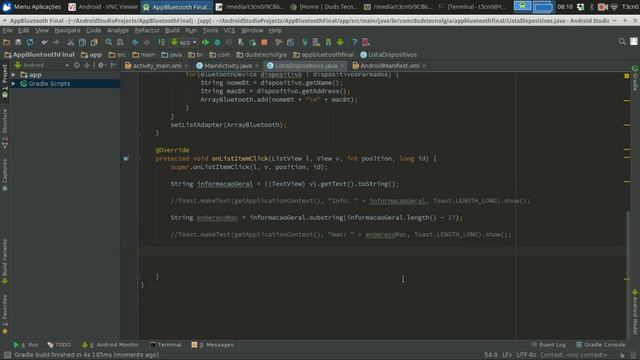
Task: Click the Back navigation arrow icon
Action: (135, 42)
